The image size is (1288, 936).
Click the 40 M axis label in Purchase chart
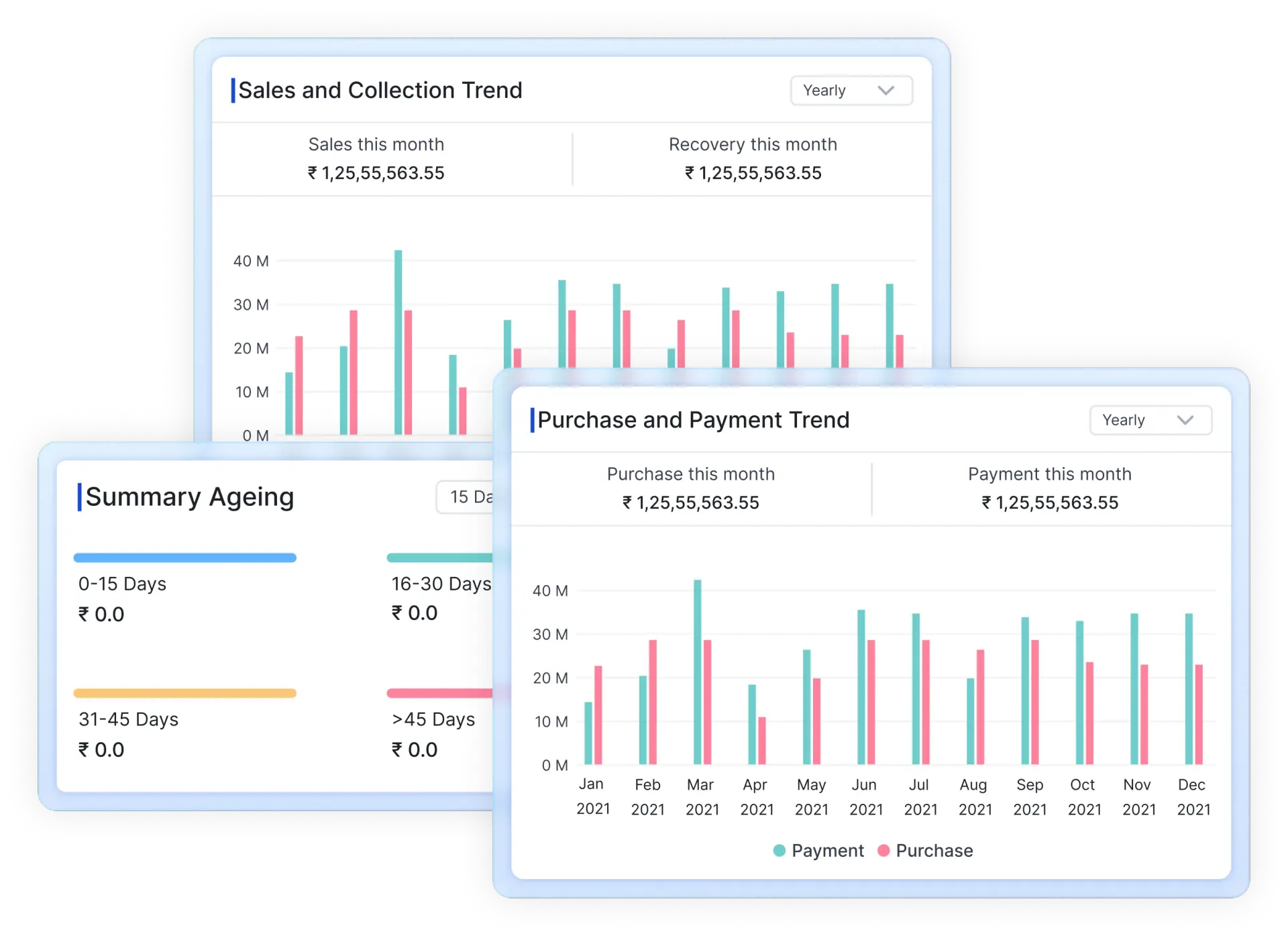point(550,591)
